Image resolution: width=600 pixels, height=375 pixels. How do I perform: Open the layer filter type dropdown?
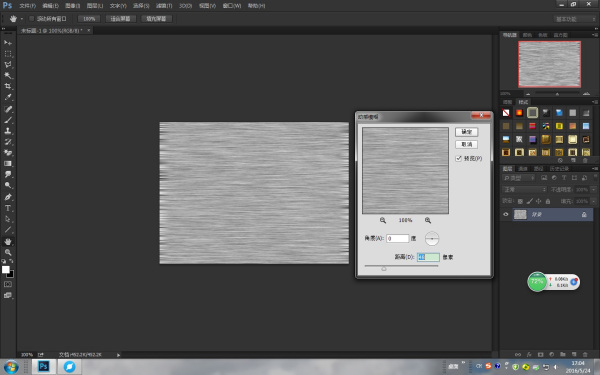click(518, 178)
